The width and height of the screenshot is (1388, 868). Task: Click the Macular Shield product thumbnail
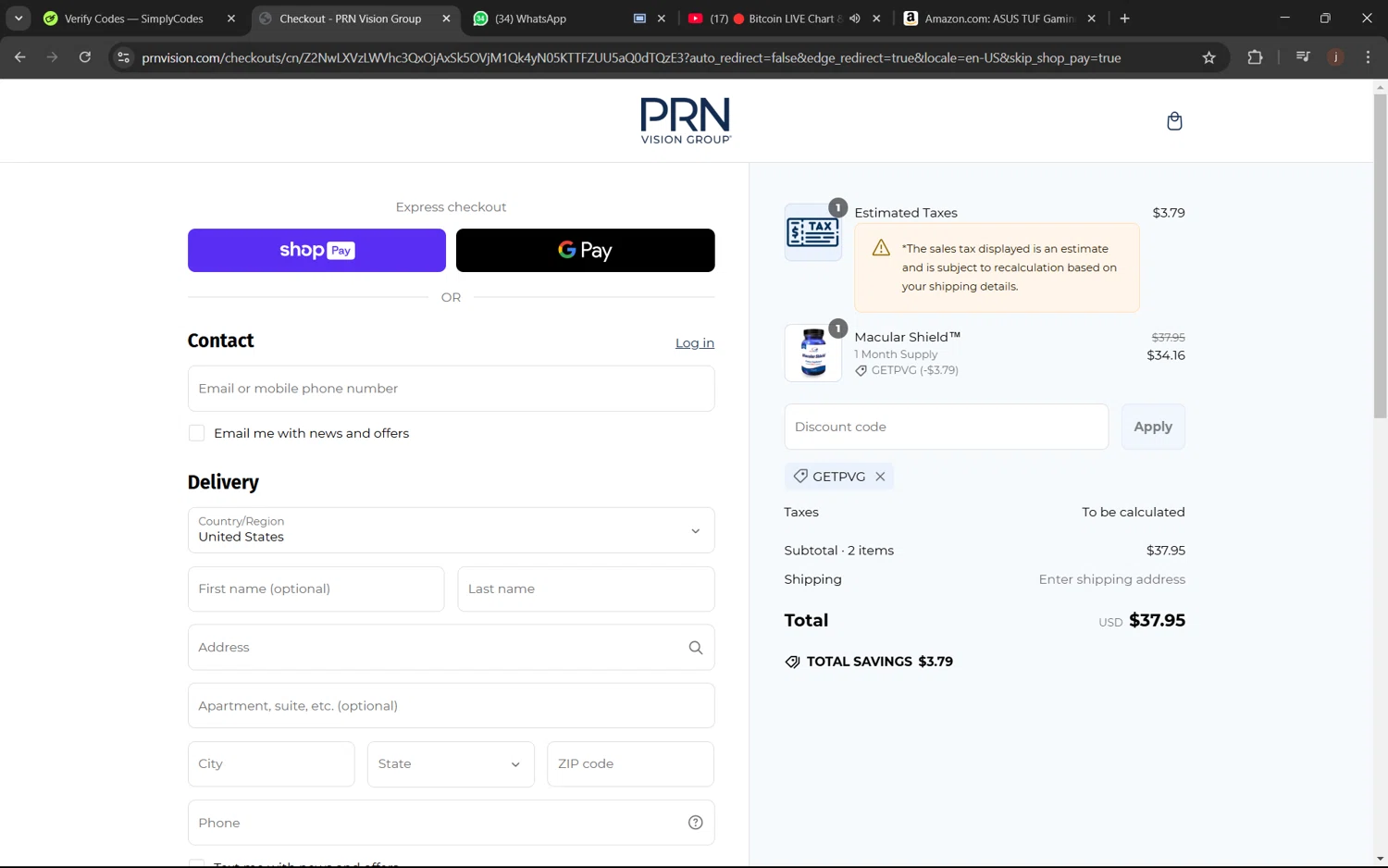pos(812,353)
